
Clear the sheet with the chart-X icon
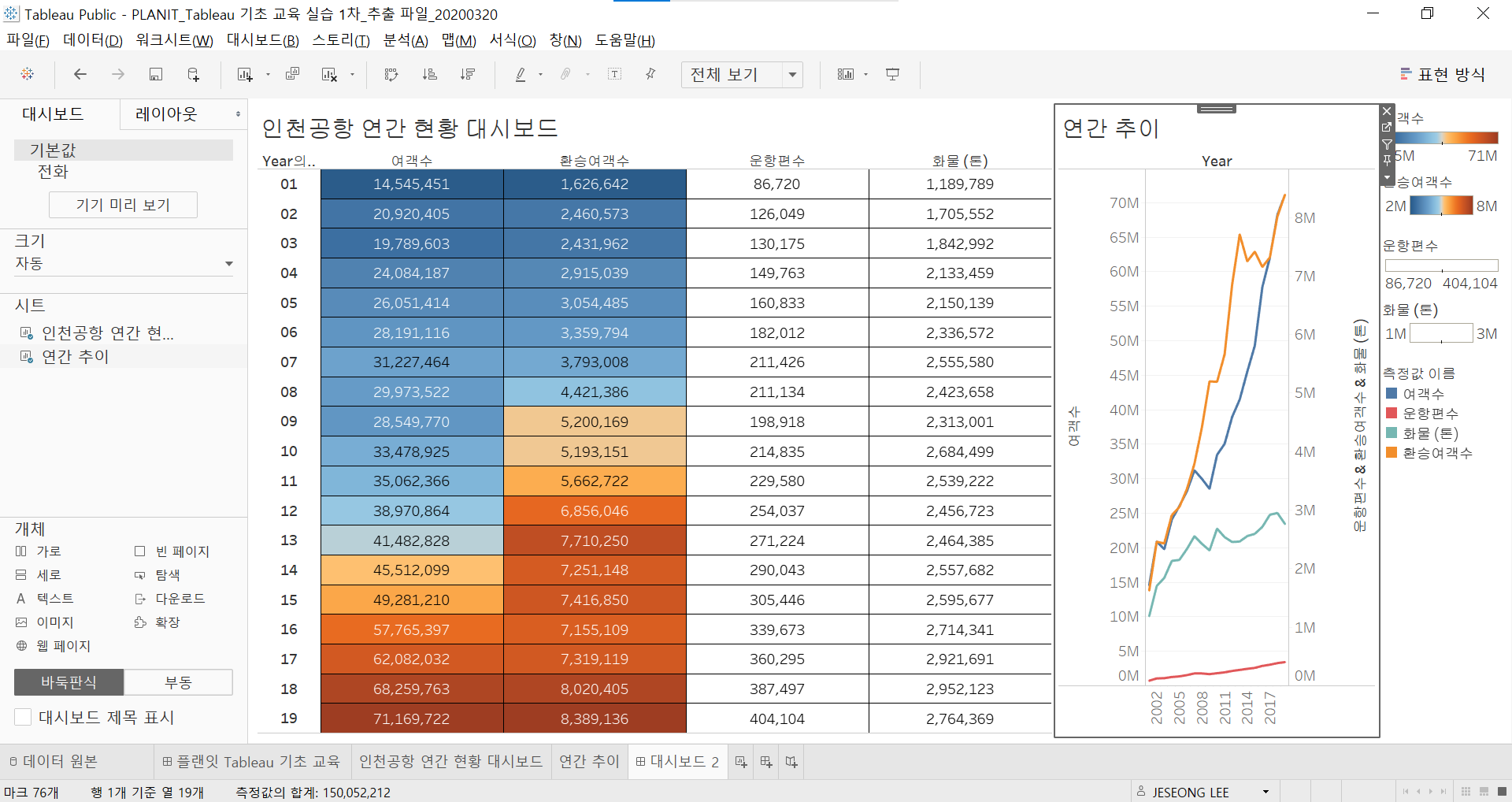click(329, 74)
